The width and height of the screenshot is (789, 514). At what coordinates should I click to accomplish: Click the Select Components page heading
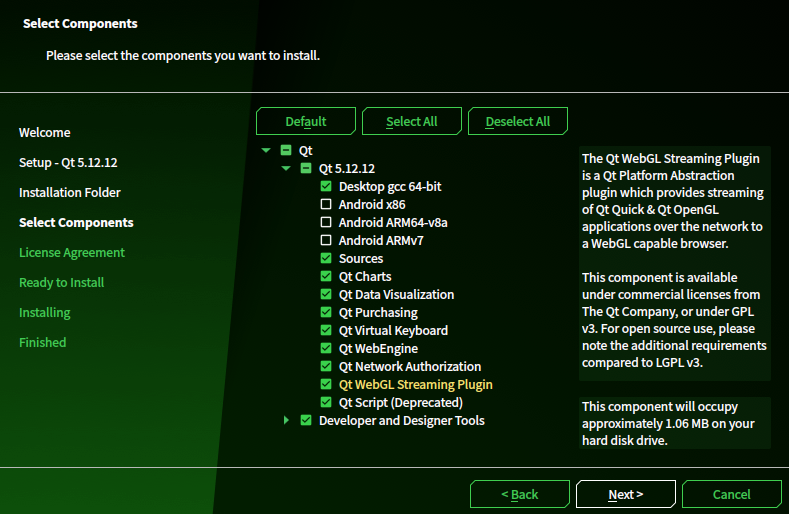pos(80,24)
